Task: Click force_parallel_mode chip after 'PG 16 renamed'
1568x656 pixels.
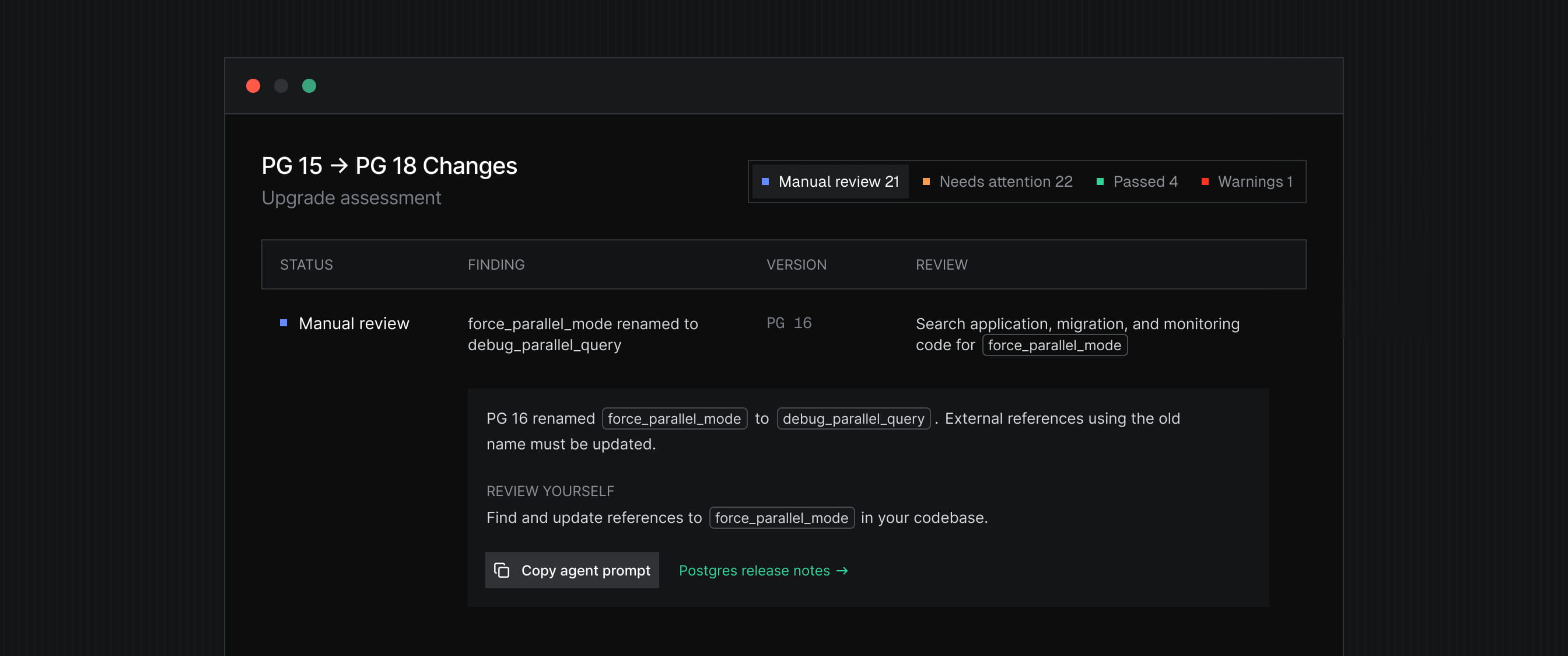Action: pos(674,418)
